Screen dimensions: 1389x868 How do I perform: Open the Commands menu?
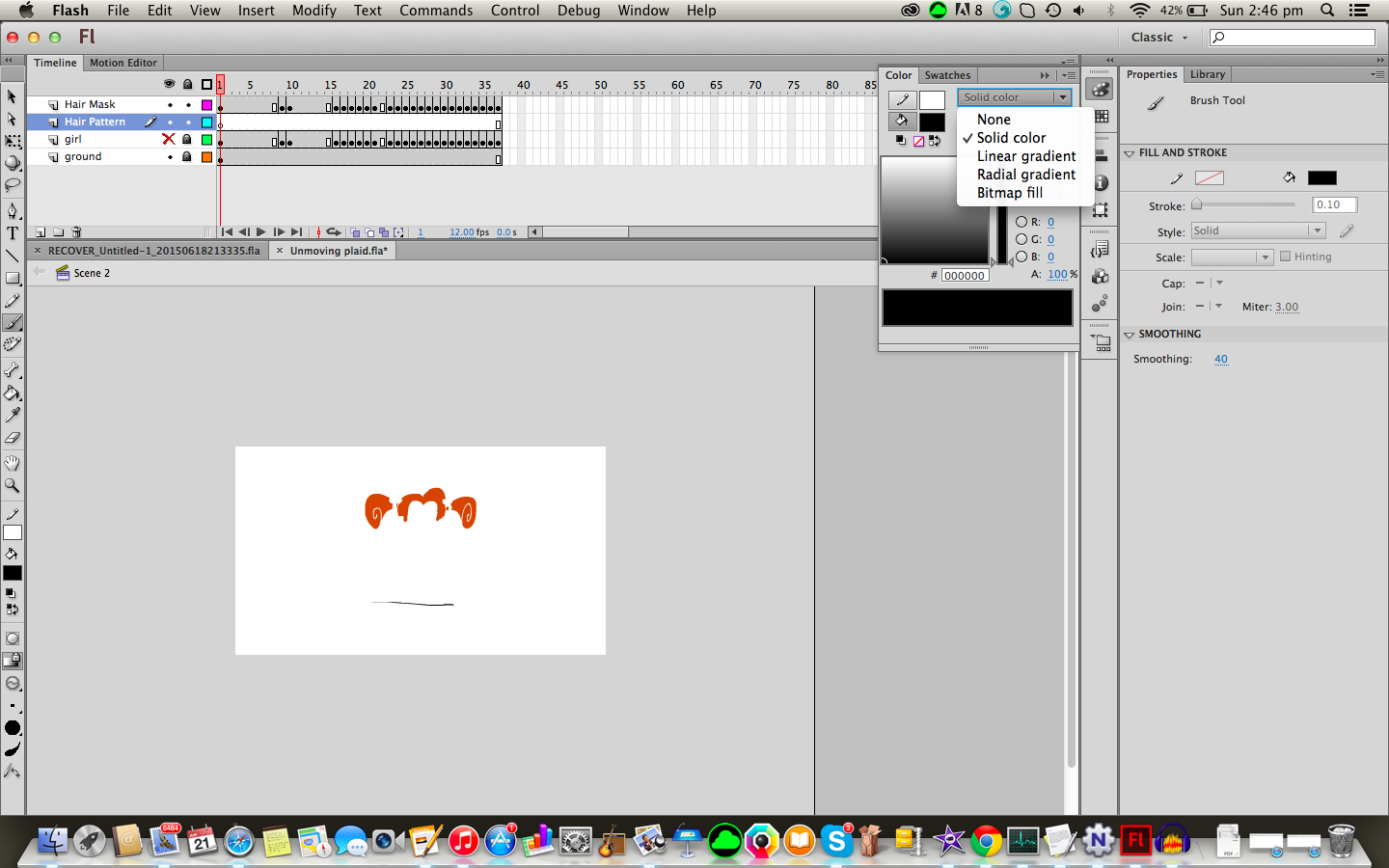point(436,11)
